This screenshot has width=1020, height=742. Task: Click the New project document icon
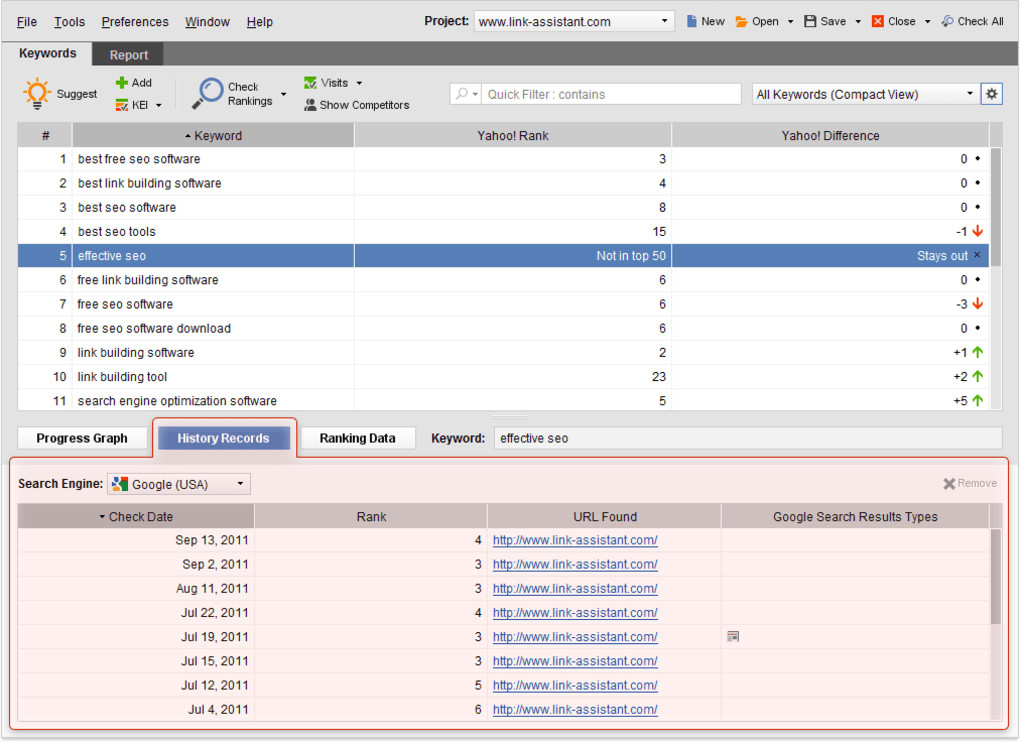pos(691,21)
